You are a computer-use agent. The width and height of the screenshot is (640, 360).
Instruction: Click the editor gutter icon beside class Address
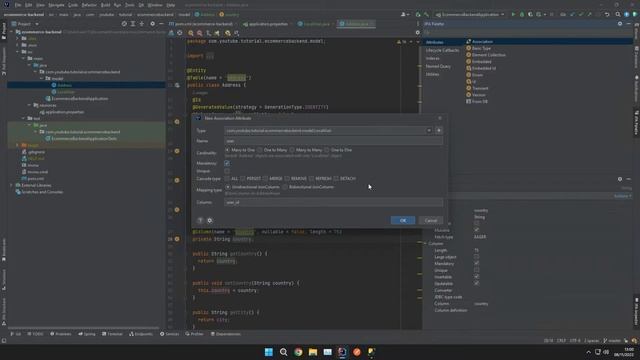(x=177, y=85)
